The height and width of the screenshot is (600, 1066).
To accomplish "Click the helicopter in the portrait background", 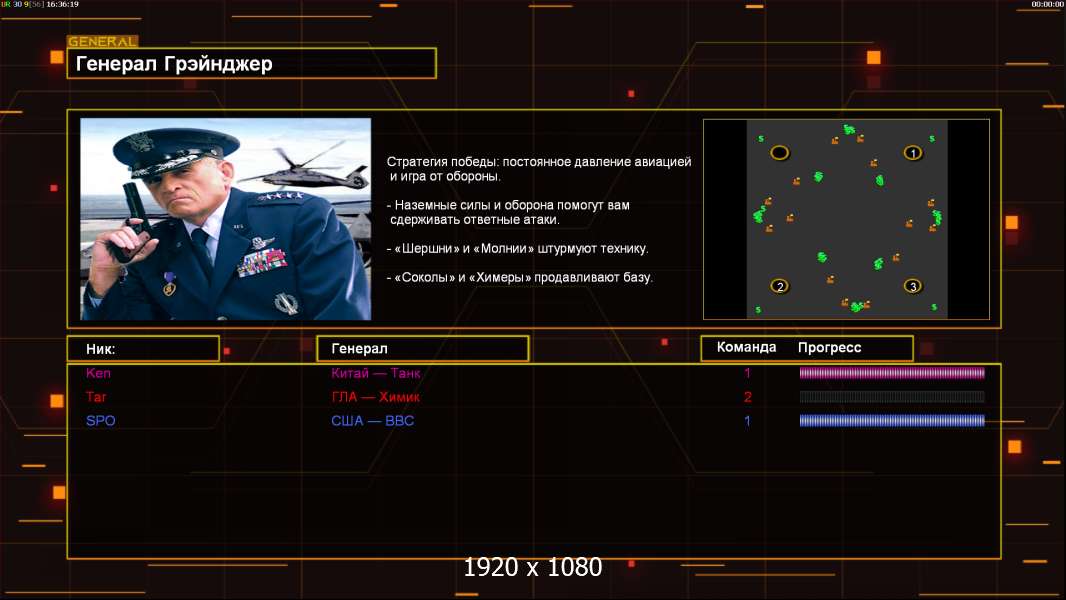I will point(306,170).
